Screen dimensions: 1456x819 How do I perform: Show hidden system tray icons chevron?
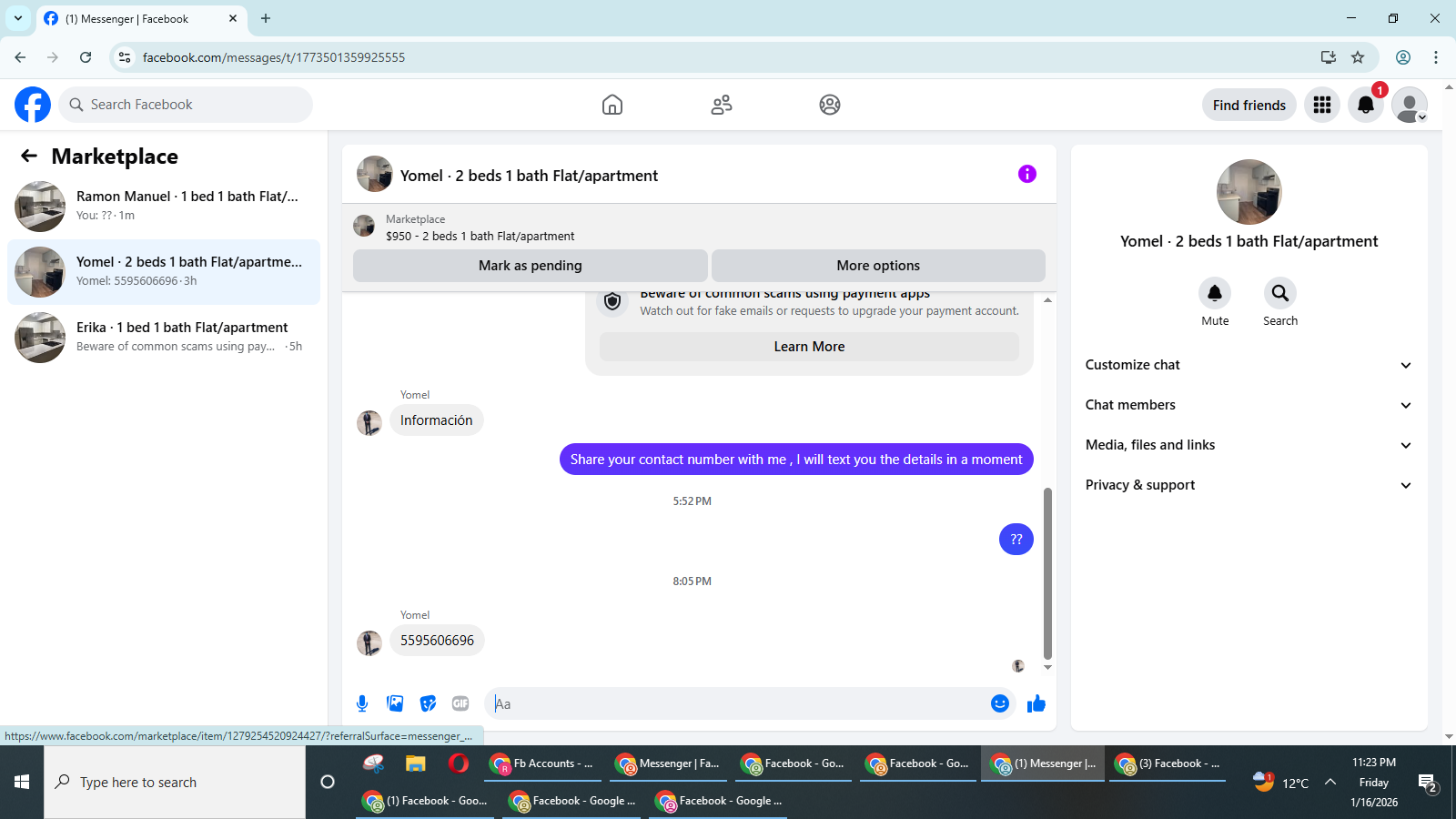pos(1330,782)
